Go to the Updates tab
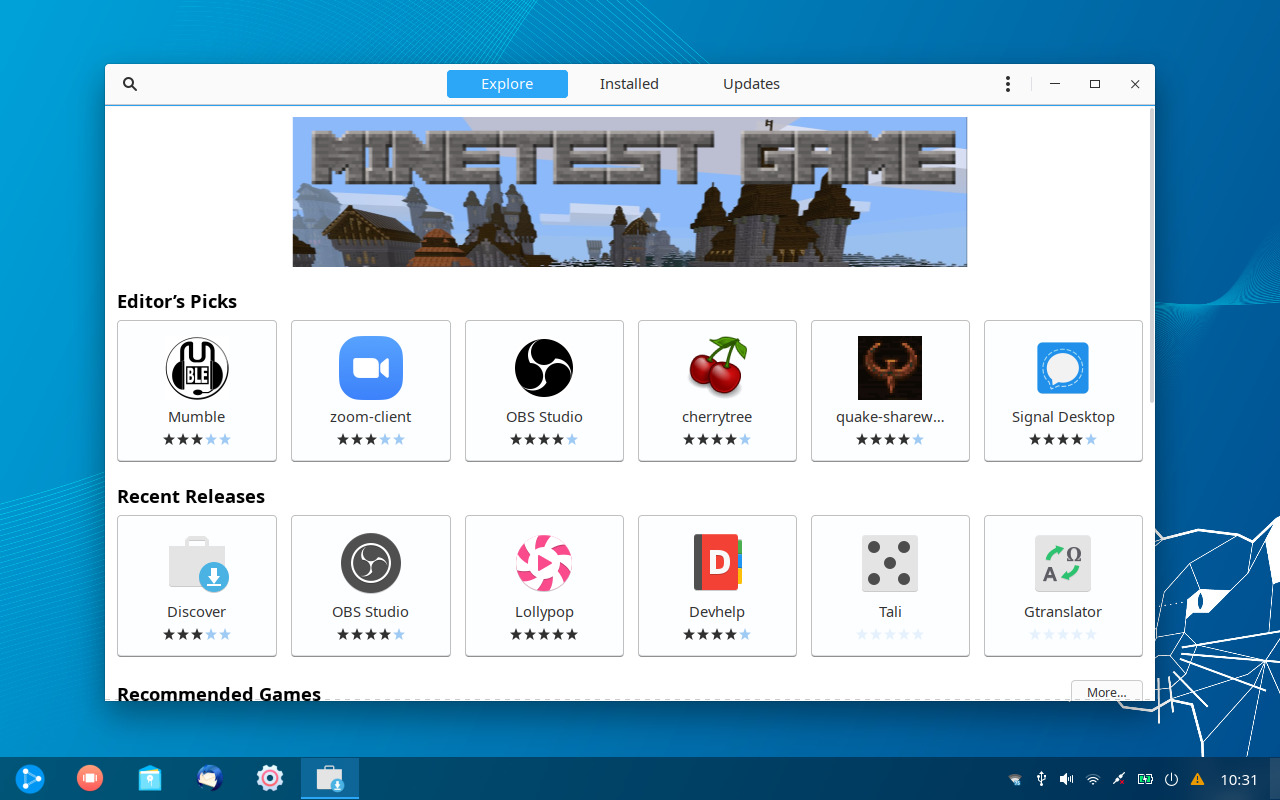The width and height of the screenshot is (1280, 800). coord(751,84)
